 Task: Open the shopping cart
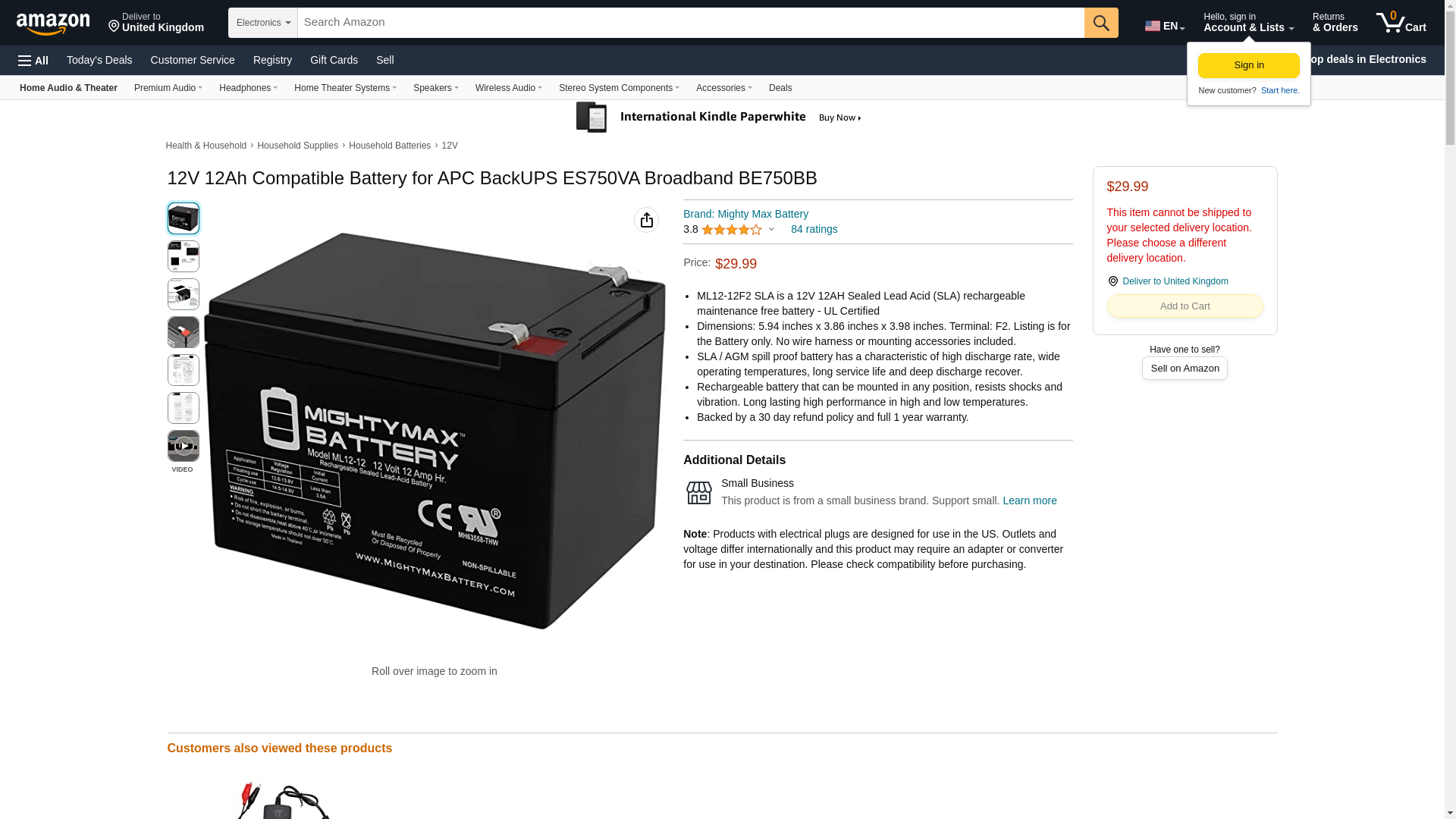(1401, 23)
